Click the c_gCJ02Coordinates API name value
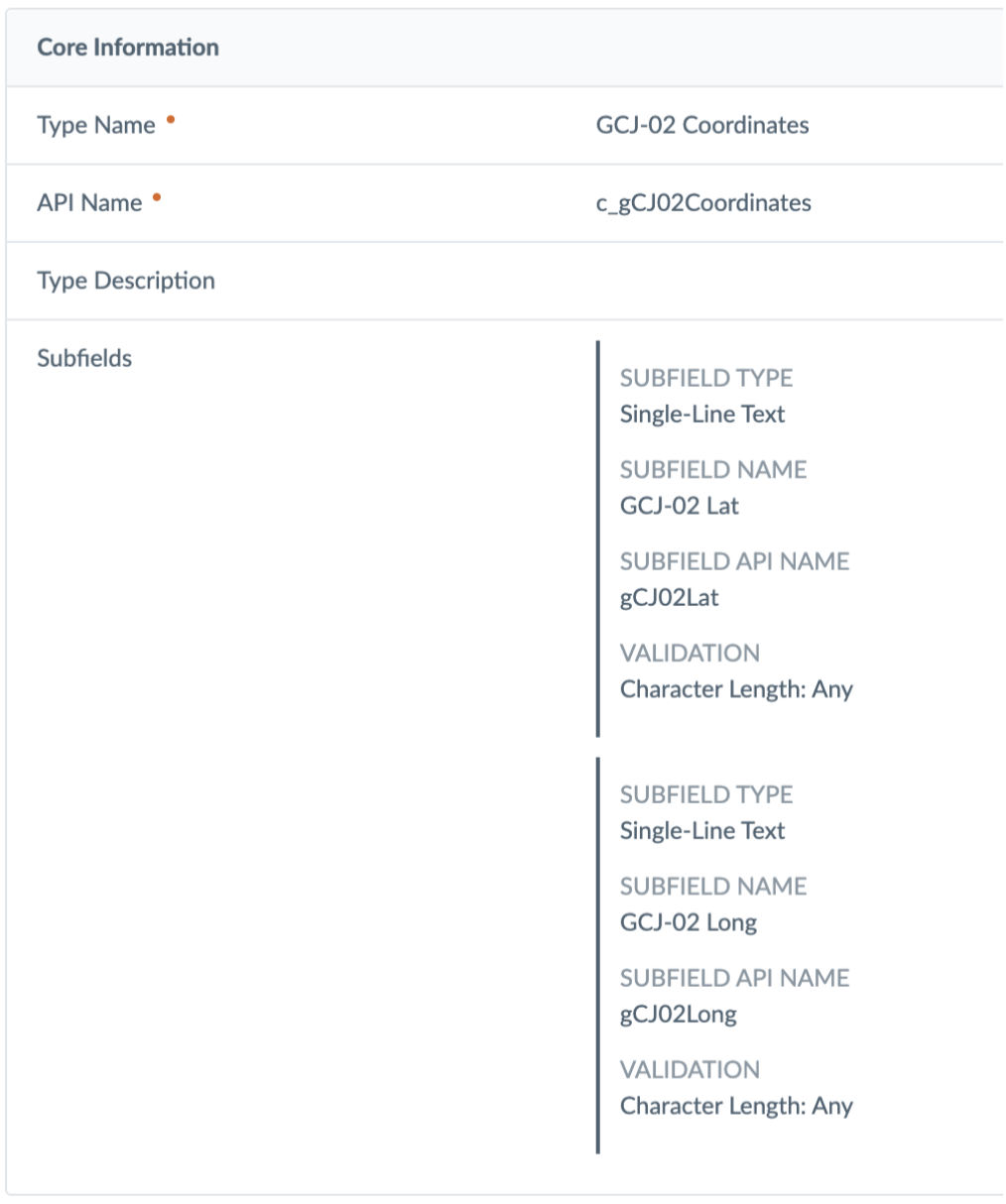Screen dimensions: 1006x1204 point(702,203)
